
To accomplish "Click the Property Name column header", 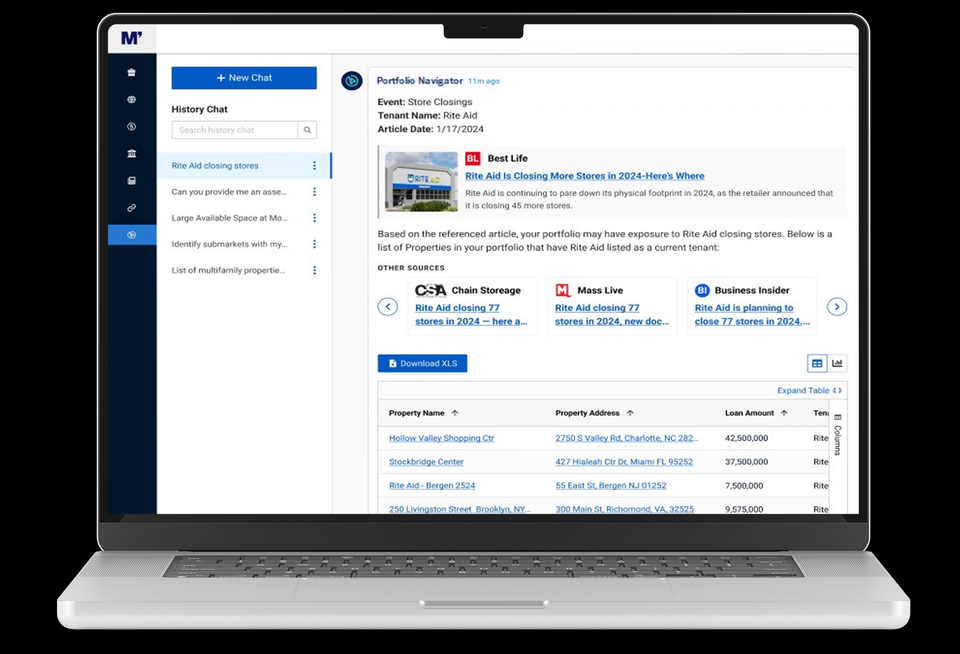I will coord(416,413).
